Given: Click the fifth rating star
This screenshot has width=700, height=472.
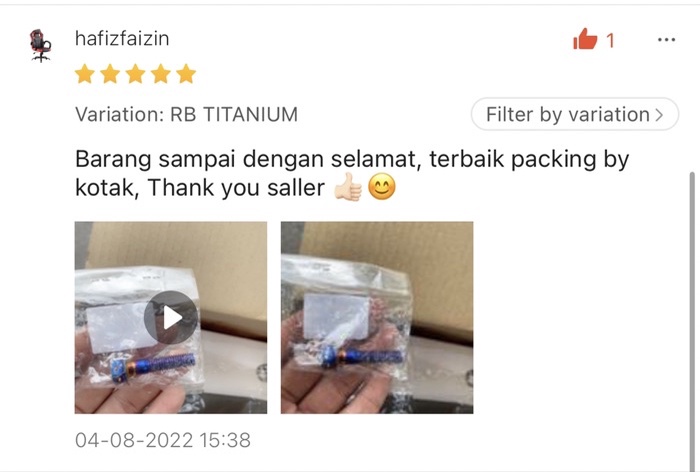Looking at the screenshot, I should click(186, 74).
